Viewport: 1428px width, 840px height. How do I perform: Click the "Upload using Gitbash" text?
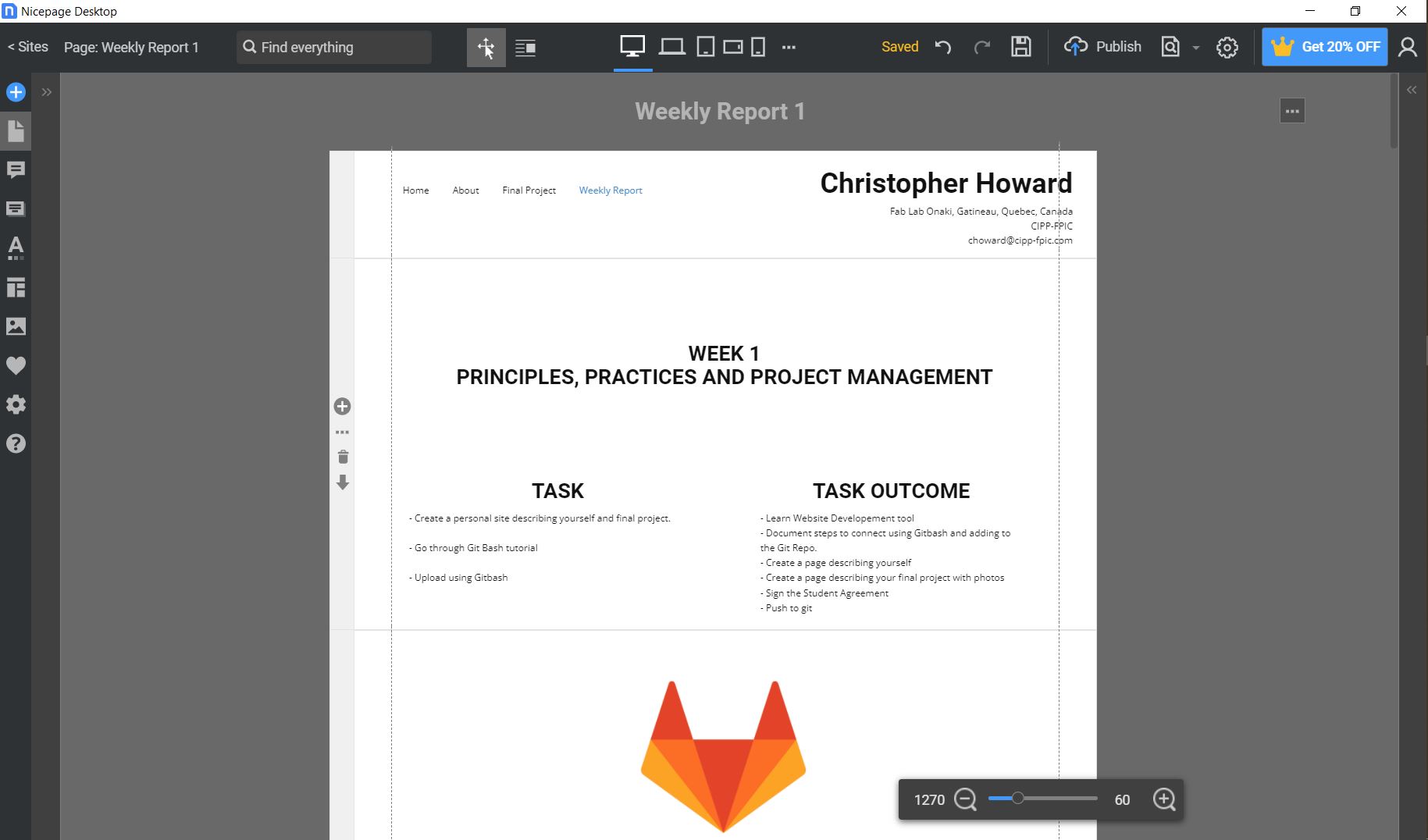458,578
